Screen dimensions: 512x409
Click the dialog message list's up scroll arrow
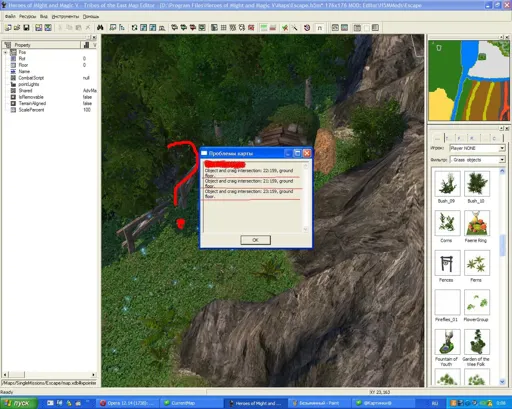coord(305,166)
